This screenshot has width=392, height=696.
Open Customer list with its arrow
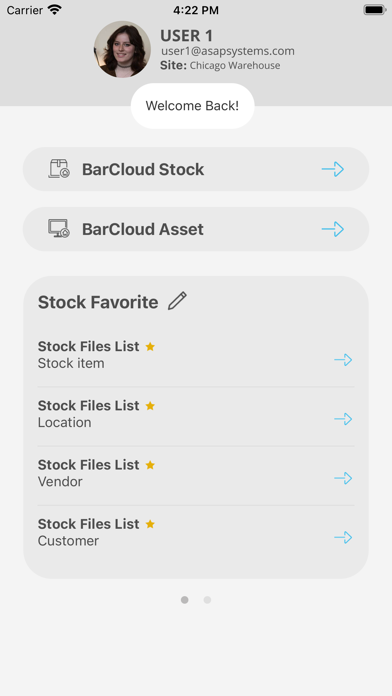[x=343, y=538]
